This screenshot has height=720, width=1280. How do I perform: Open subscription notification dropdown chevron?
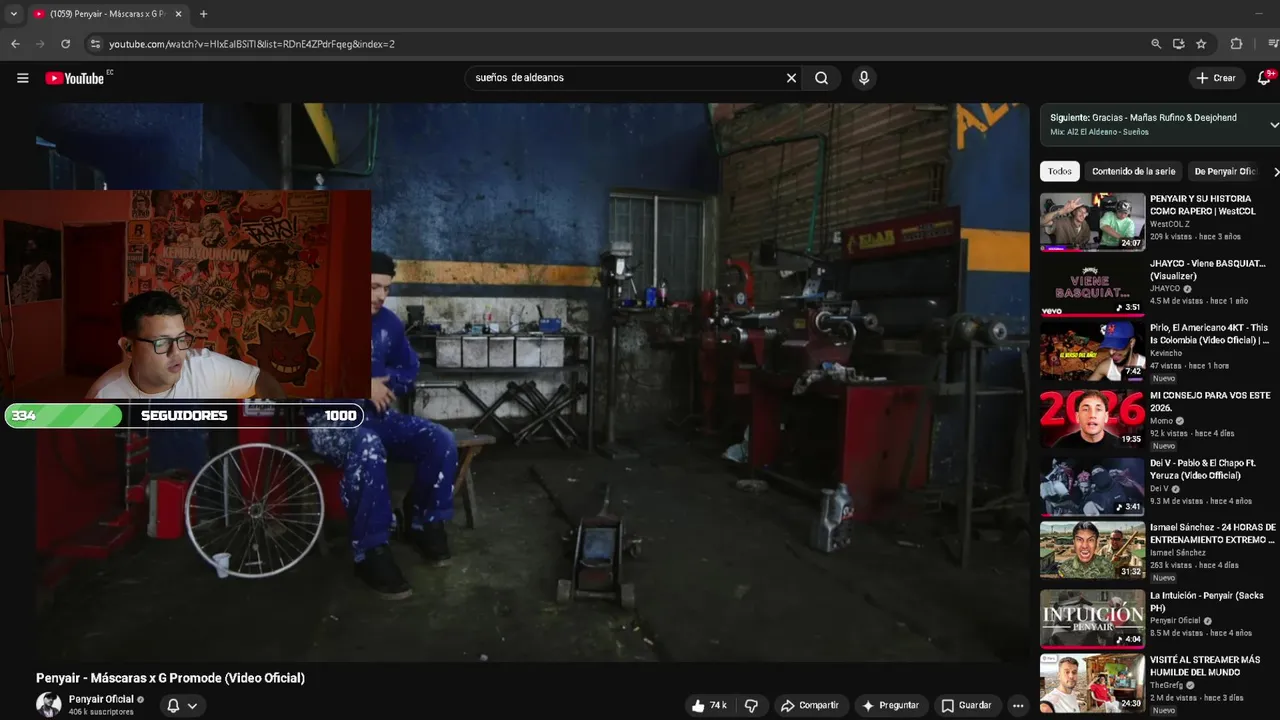tap(192, 705)
